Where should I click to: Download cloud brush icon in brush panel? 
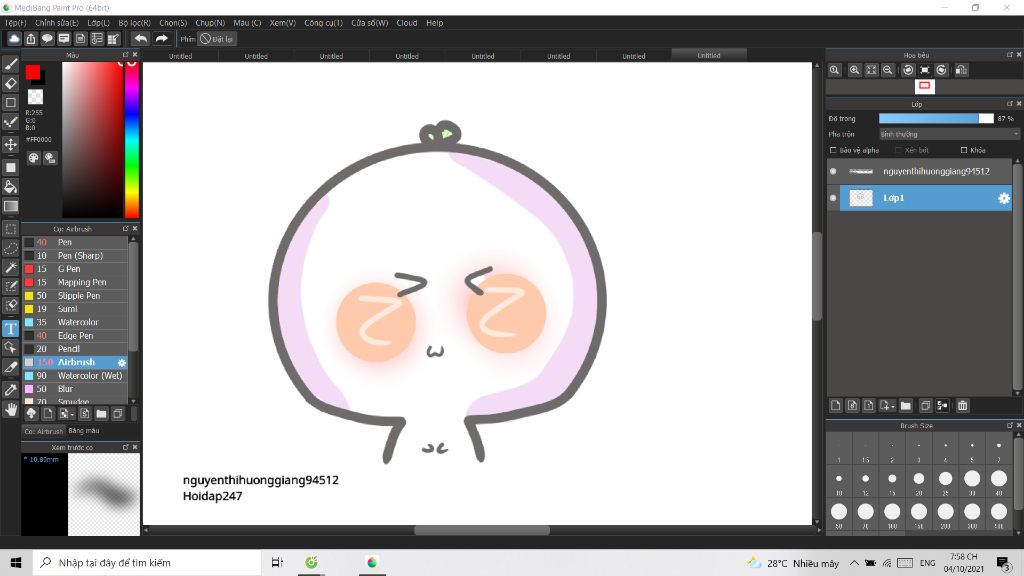(x=31, y=413)
